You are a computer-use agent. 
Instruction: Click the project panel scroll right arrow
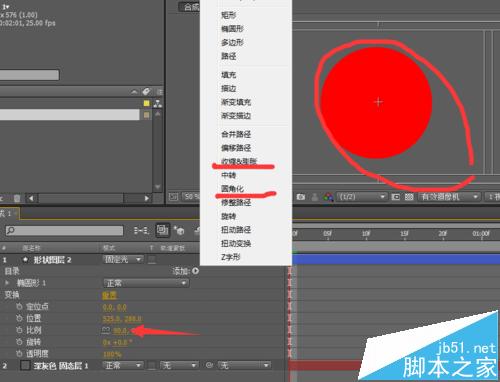coord(147,198)
